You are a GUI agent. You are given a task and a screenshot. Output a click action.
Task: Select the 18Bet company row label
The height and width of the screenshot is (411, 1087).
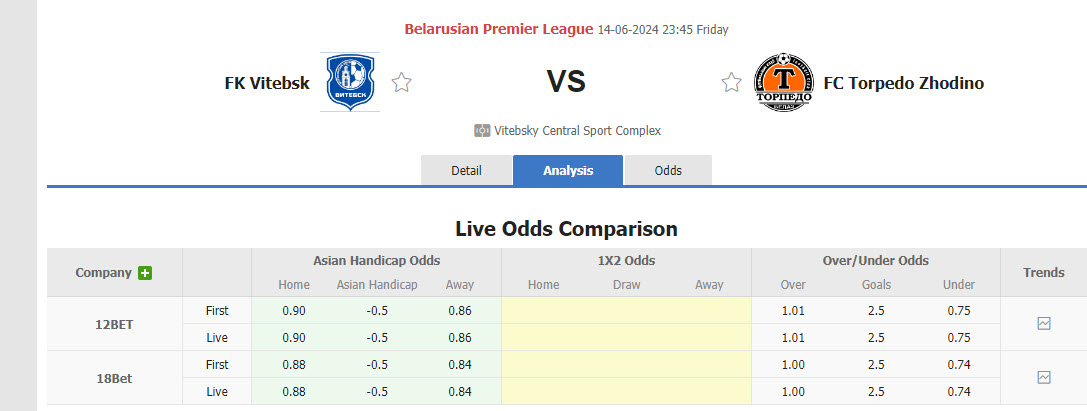pos(115,378)
